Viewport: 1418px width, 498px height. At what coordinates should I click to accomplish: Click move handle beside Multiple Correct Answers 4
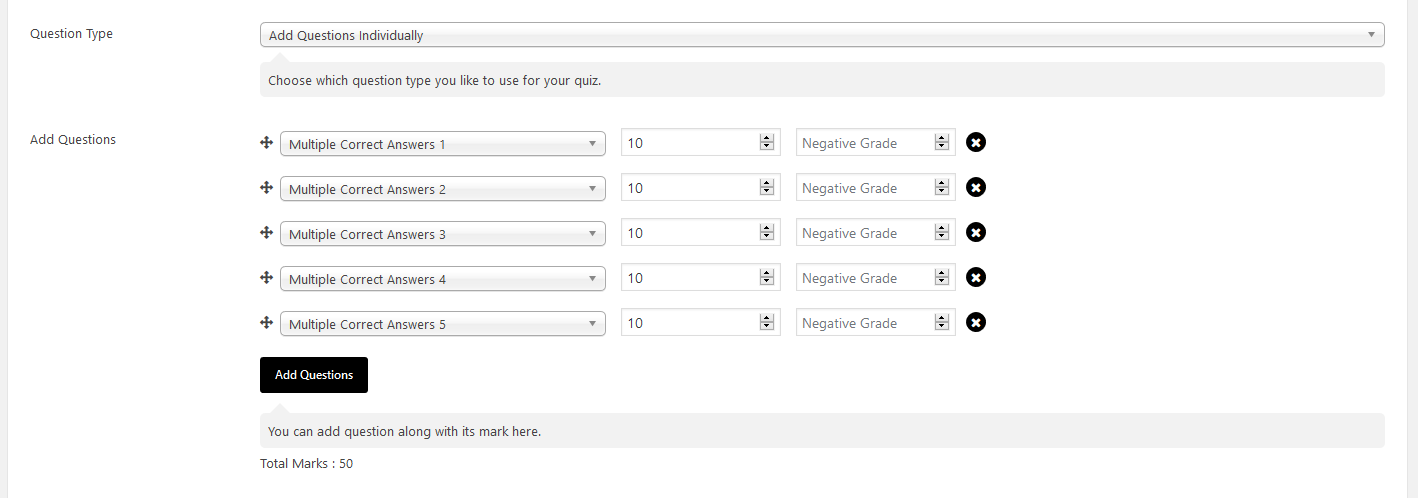(x=267, y=278)
